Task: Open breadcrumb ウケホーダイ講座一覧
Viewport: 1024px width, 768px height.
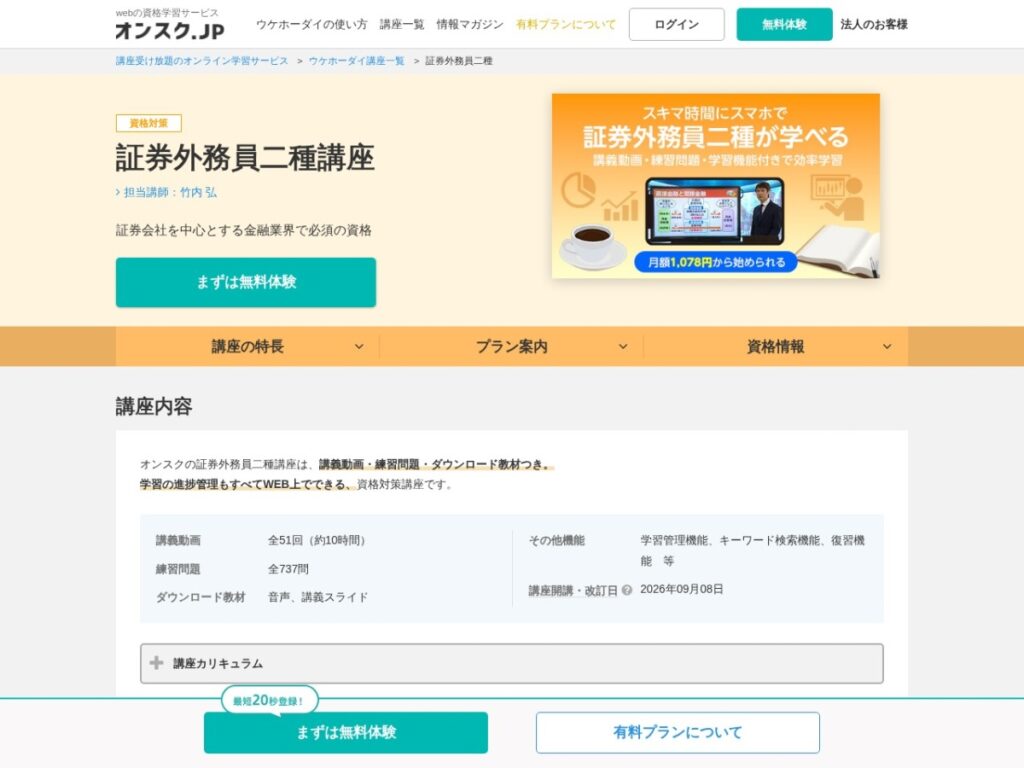Action: pos(357,61)
